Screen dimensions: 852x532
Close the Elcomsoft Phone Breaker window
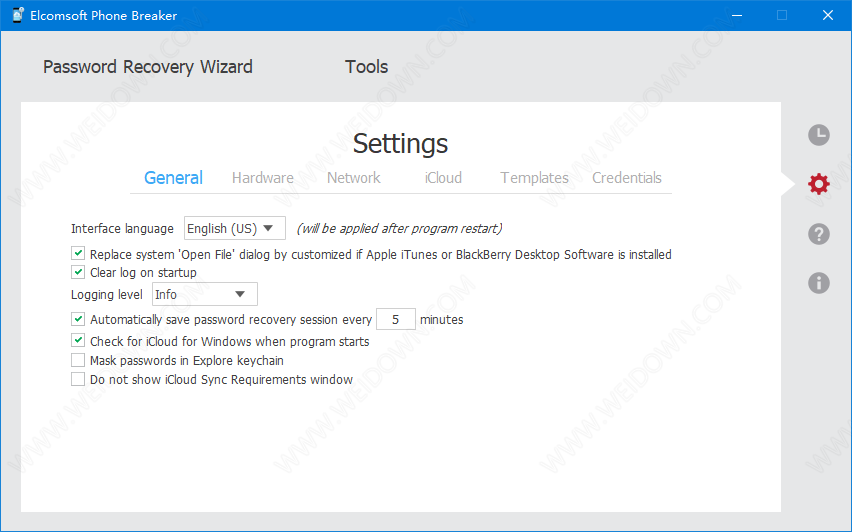828,15
